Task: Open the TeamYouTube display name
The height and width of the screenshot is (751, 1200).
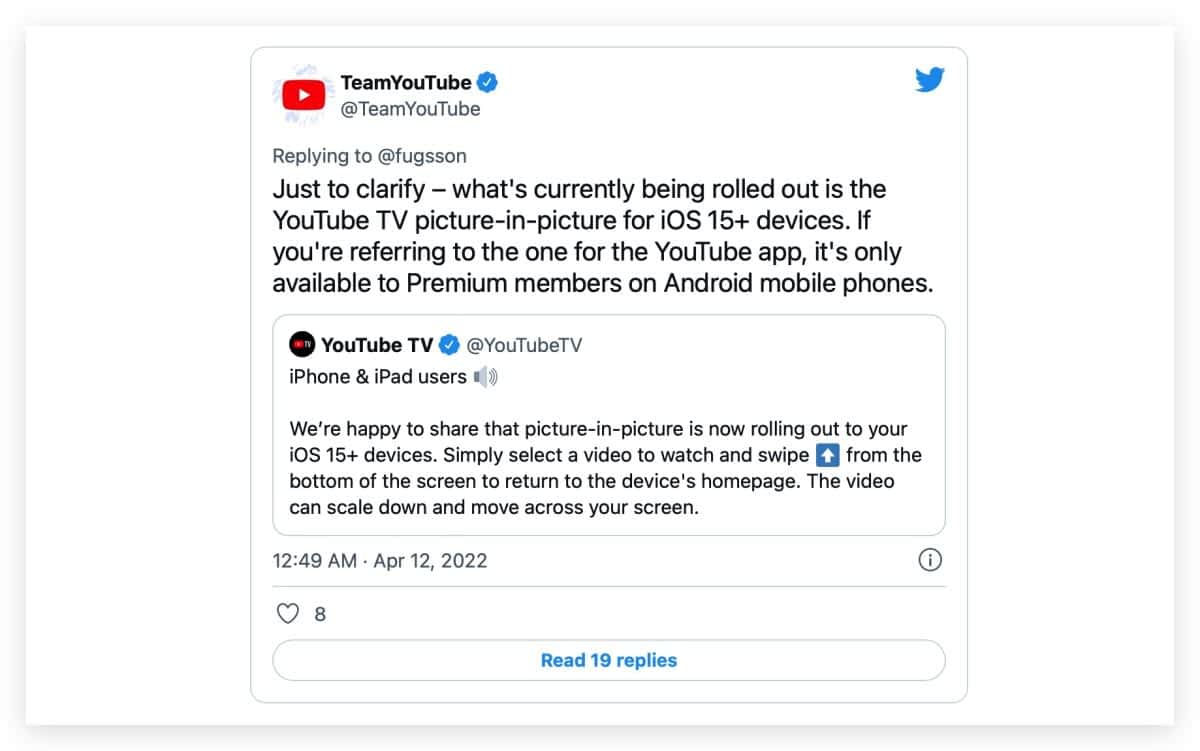Action: click(406, 82)
